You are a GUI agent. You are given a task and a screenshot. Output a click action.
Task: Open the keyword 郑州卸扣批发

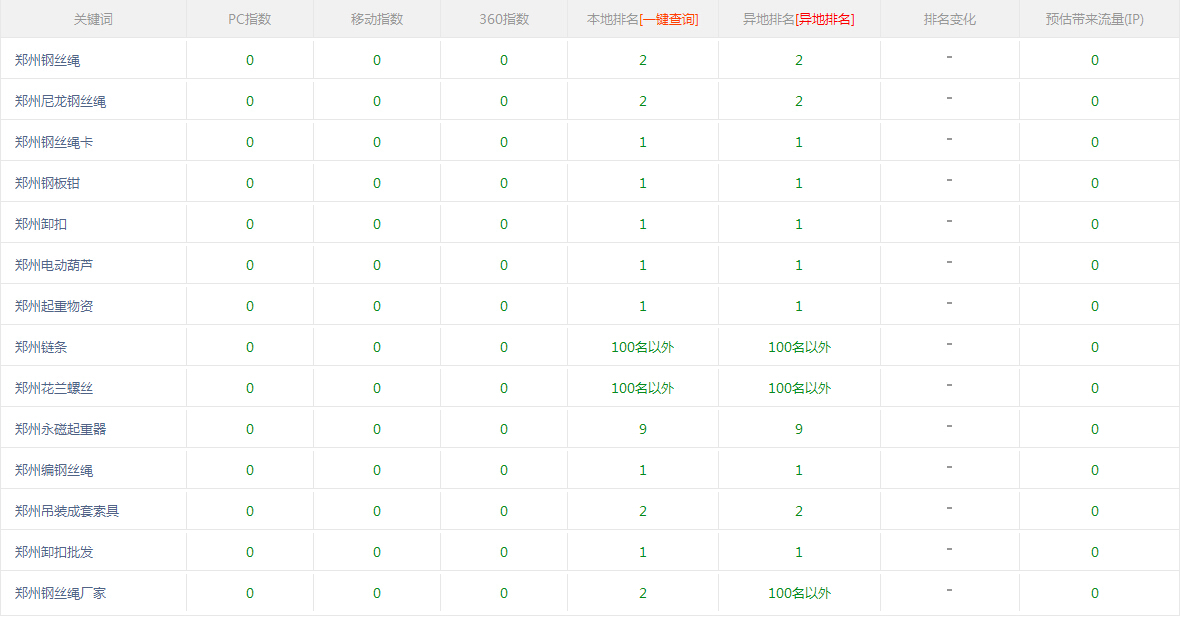(54, 552)
